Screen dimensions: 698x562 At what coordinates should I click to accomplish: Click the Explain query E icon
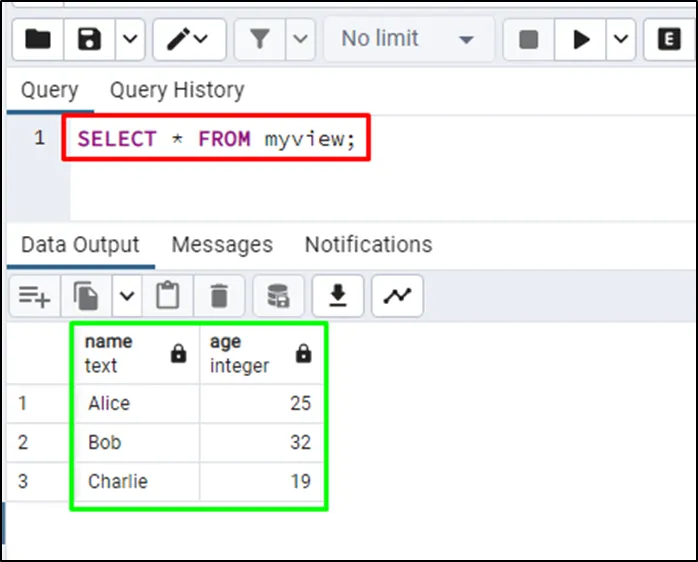point(669,40)
